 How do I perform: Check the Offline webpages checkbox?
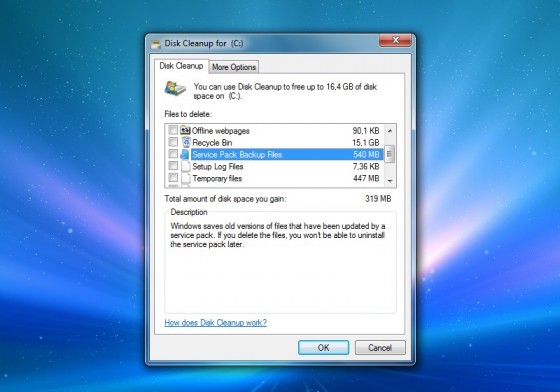(x=173, y=130)
